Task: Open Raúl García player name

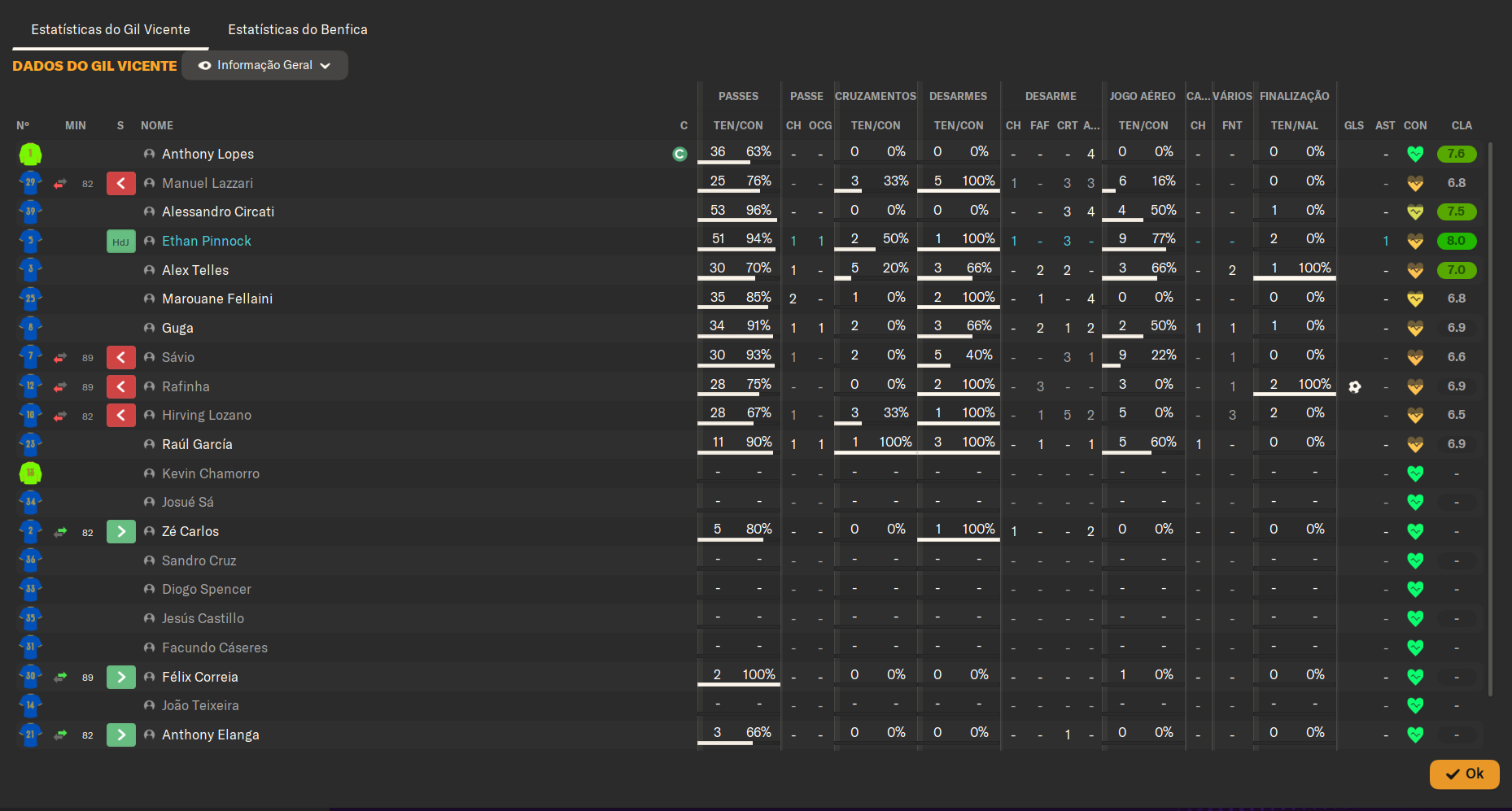Action: [x=197, y=444]
